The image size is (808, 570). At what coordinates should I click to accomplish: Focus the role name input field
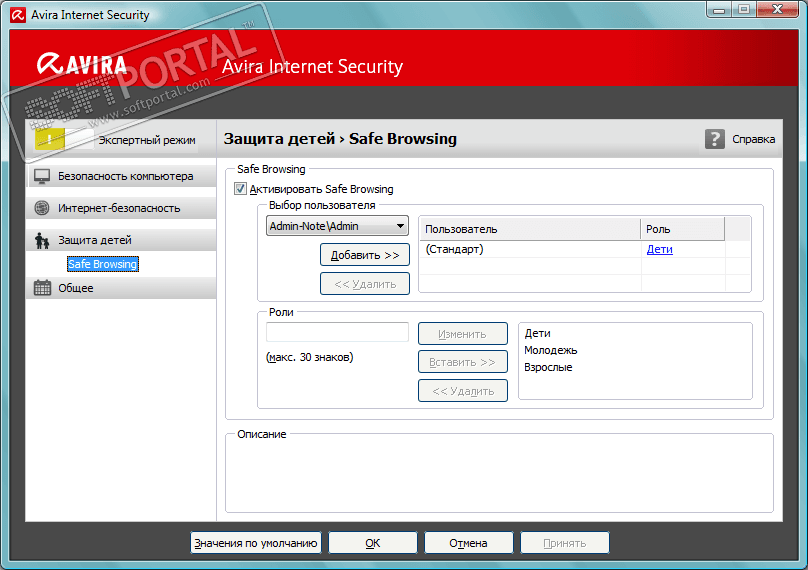(337, 332)
